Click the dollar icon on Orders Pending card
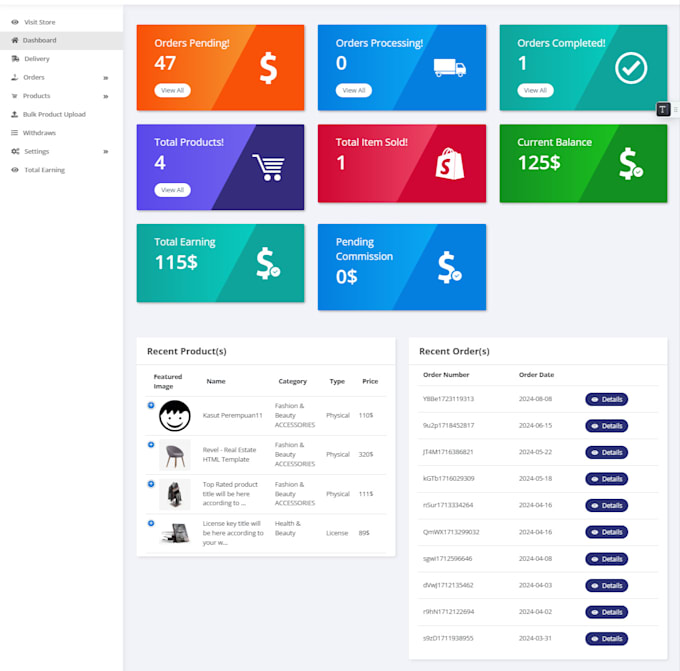Viewport: 680px width, 671px height. pos(268,68)
